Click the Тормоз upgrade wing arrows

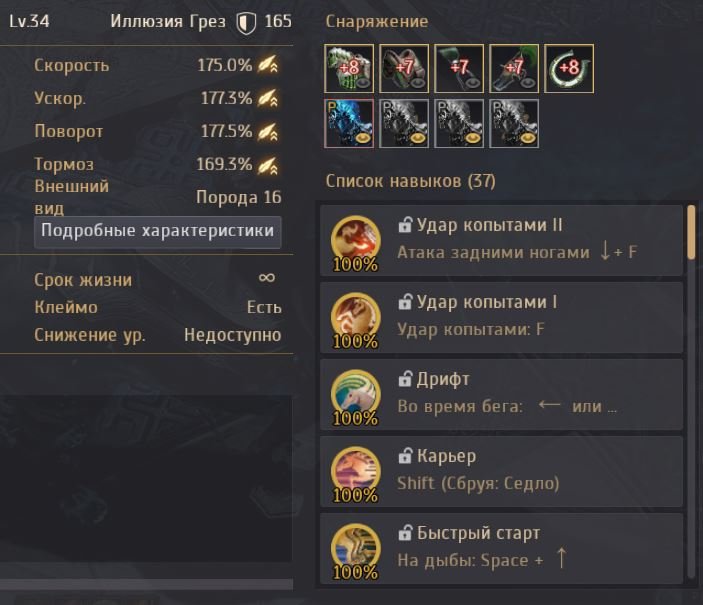pyautogui.click(x=268, y=165)
